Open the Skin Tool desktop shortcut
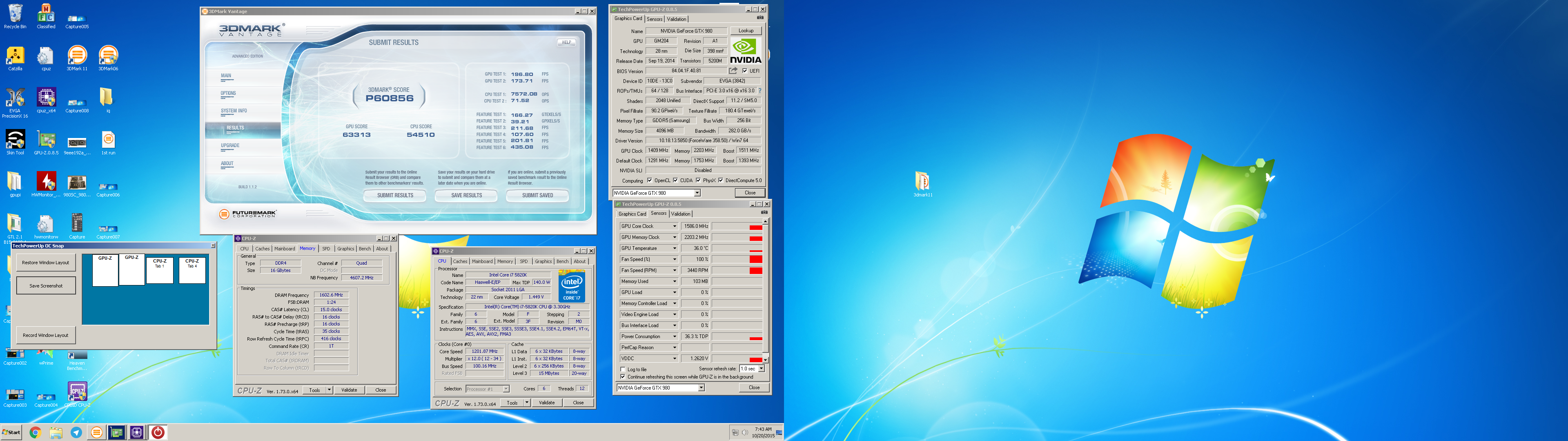 [15, 143]
